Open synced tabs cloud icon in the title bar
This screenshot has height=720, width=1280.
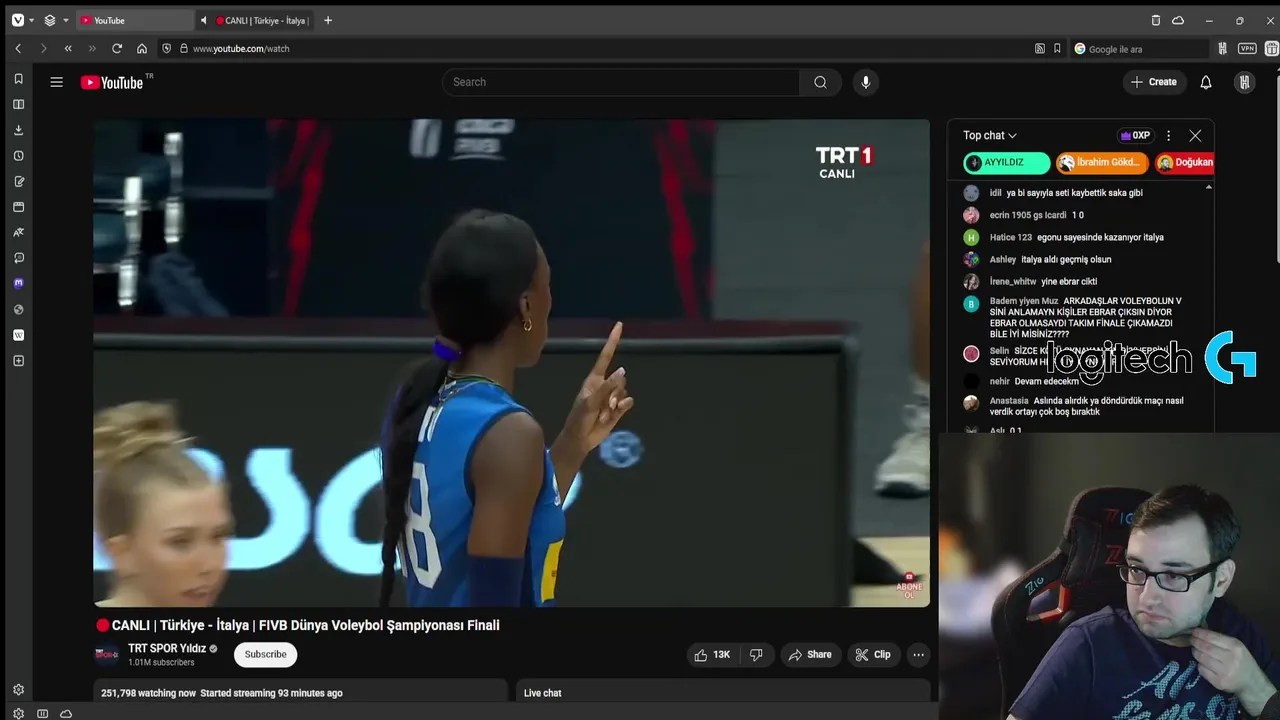click(1178, 20)
